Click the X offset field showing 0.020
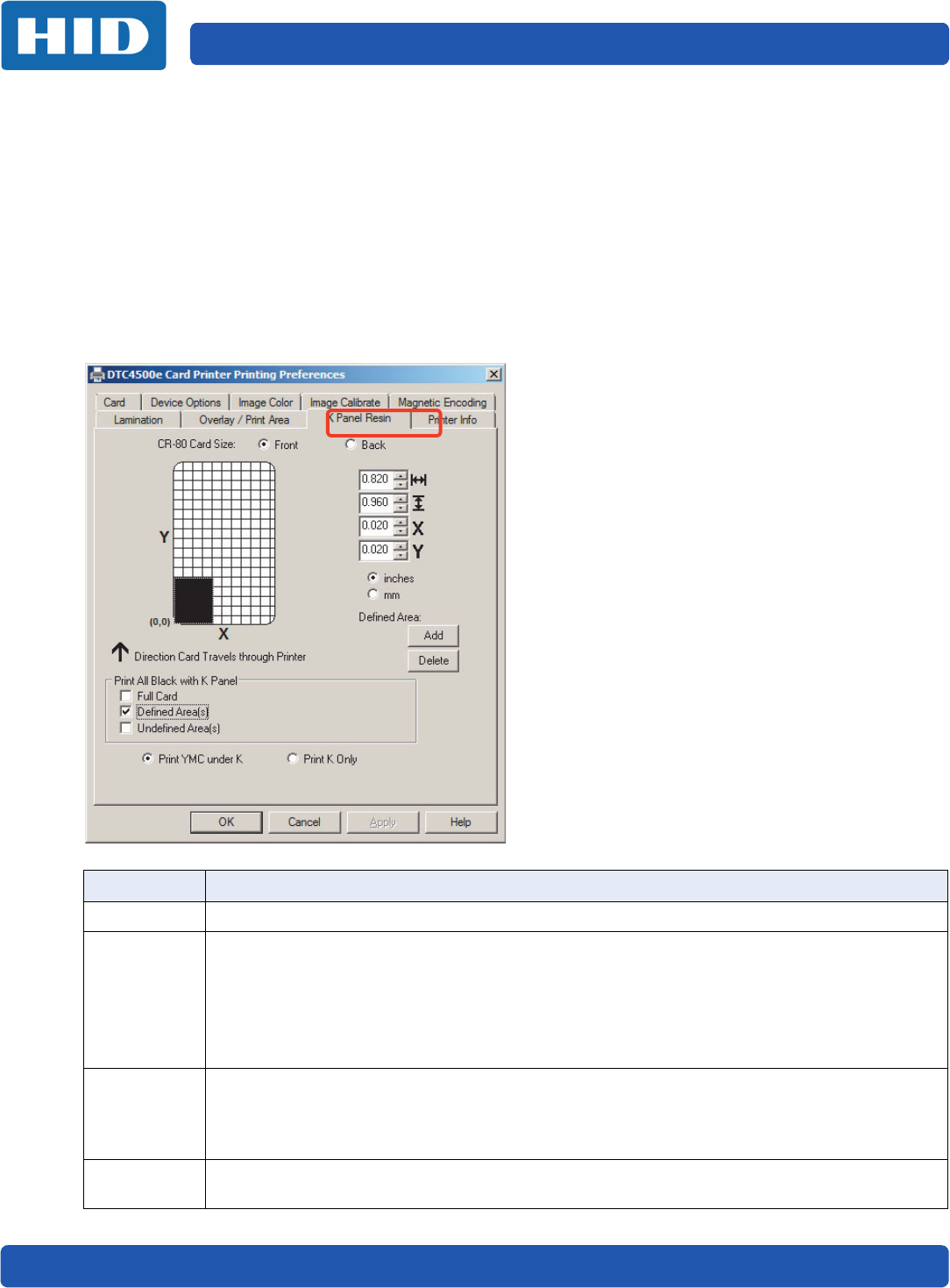Screen dimensions: 950x1288 tap(376, 526)
